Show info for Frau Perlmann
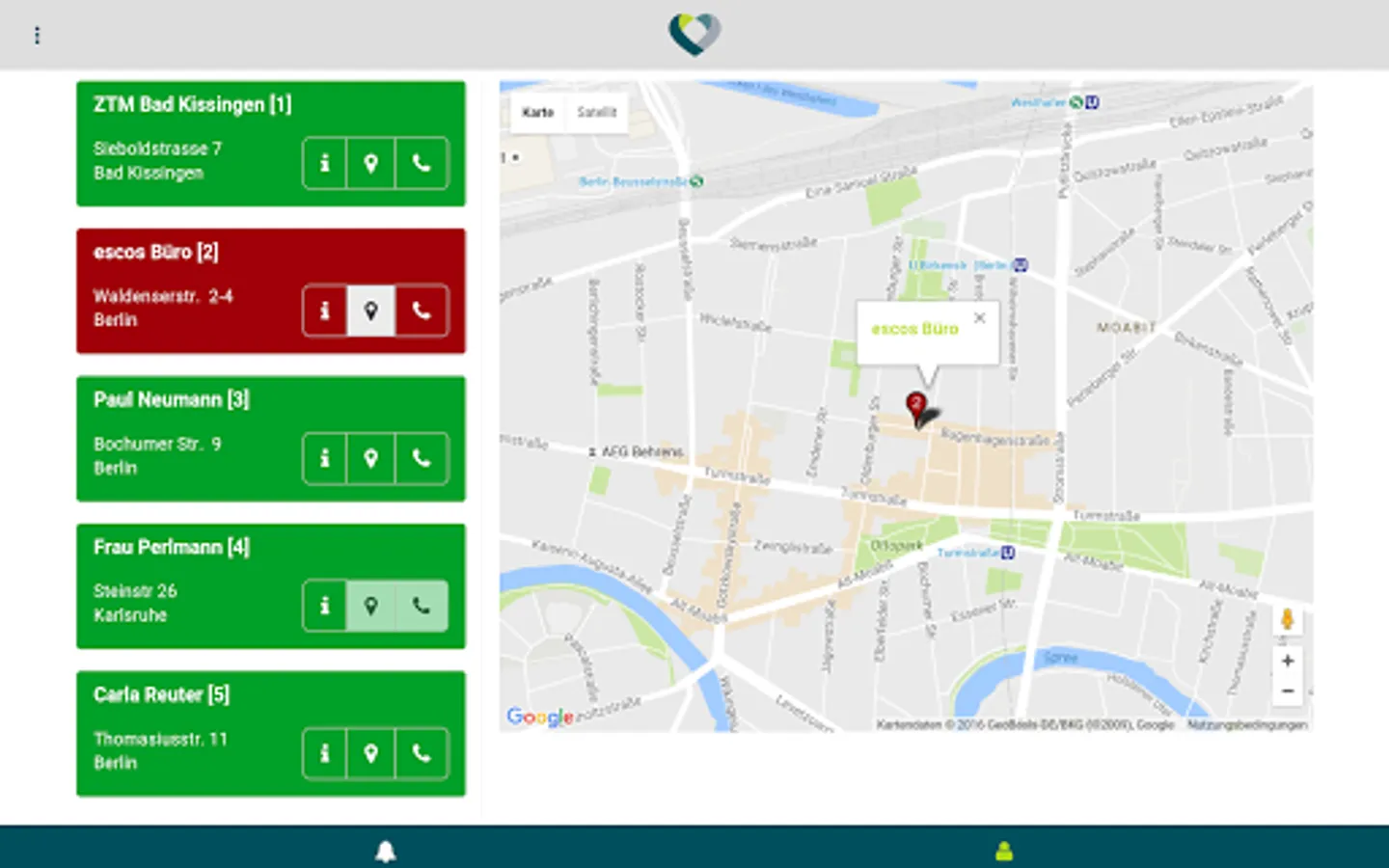 [325, 606]
